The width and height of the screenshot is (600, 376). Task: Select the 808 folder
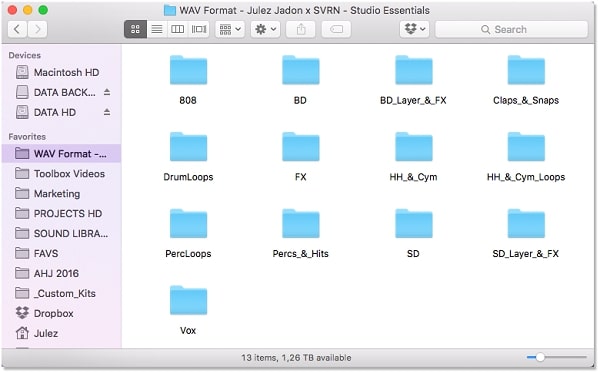click(x=188, y=80)
